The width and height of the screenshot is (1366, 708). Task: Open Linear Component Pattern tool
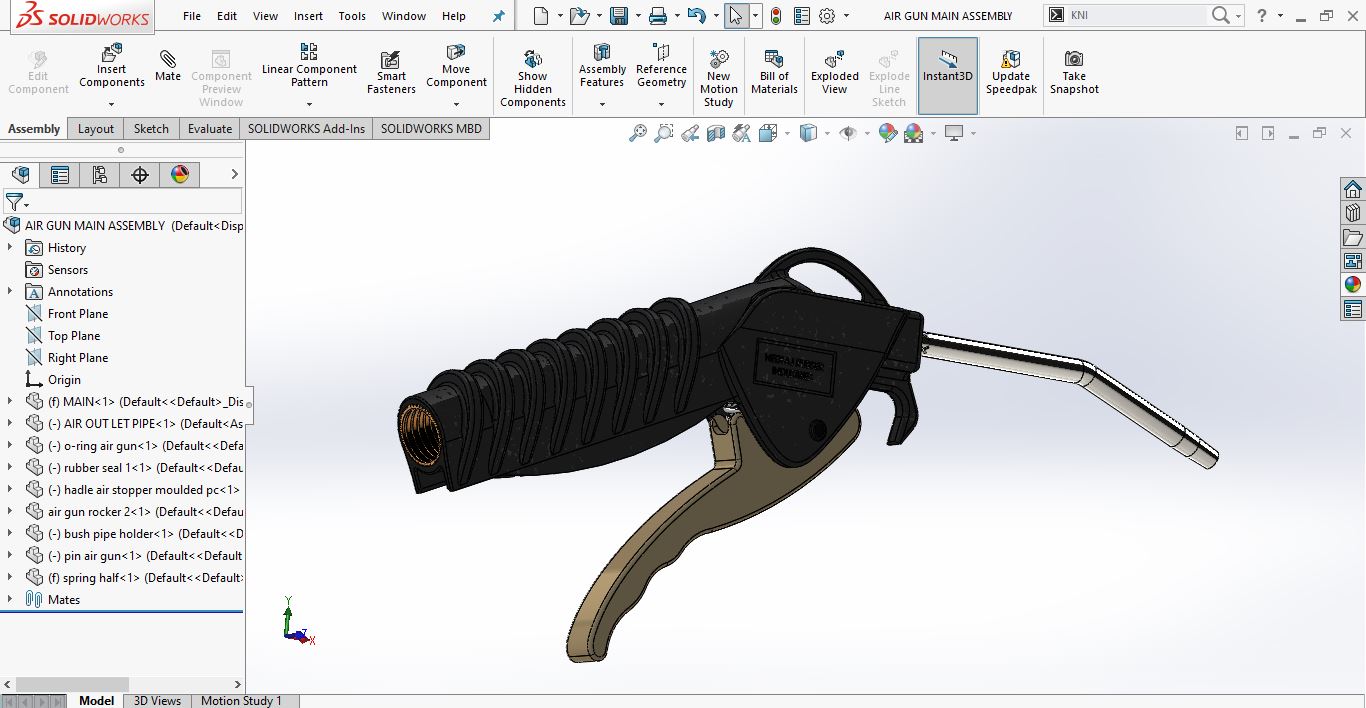[x=309, y=66]
